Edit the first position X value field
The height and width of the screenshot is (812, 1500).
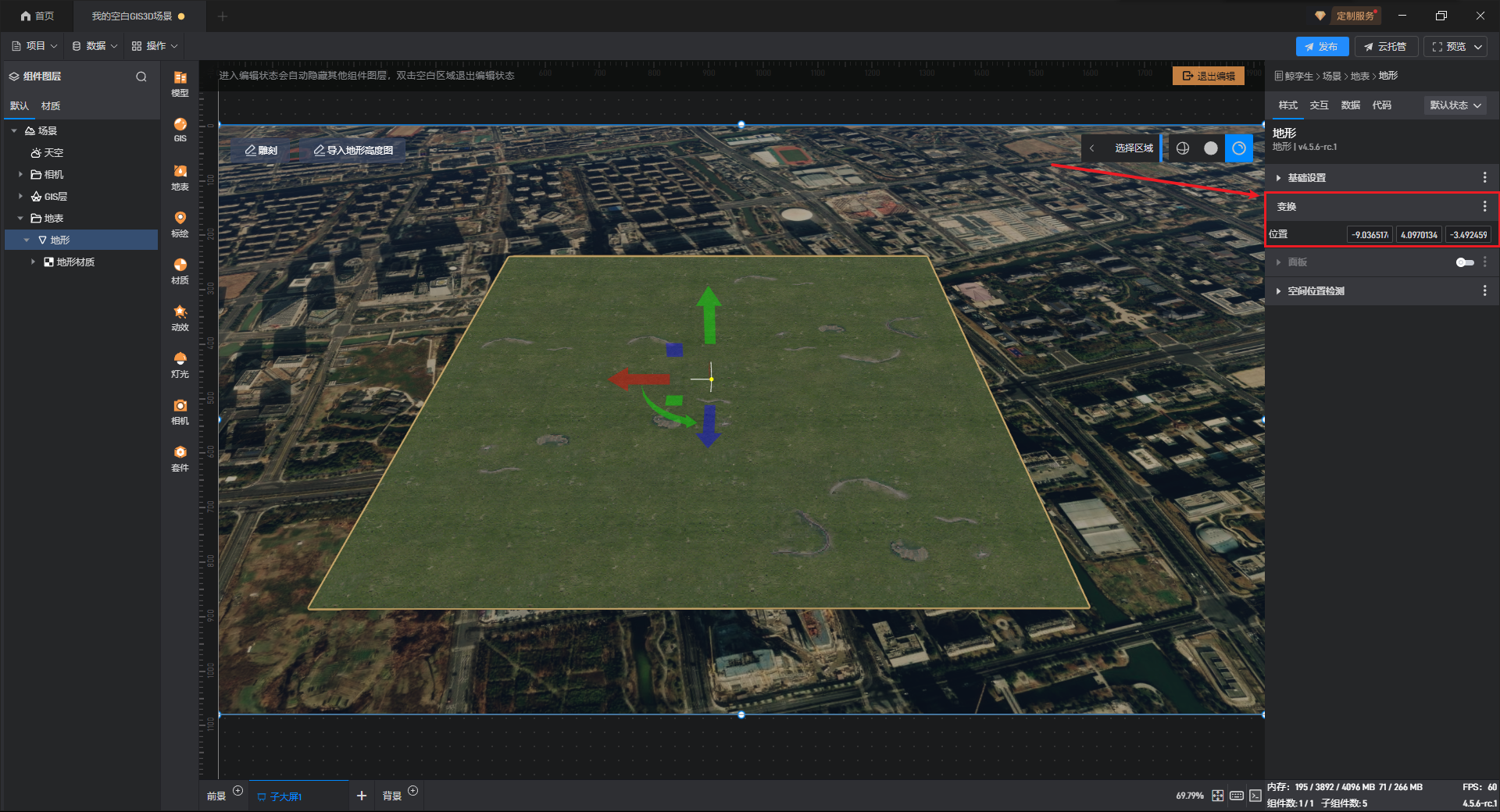click(1370, 235)
